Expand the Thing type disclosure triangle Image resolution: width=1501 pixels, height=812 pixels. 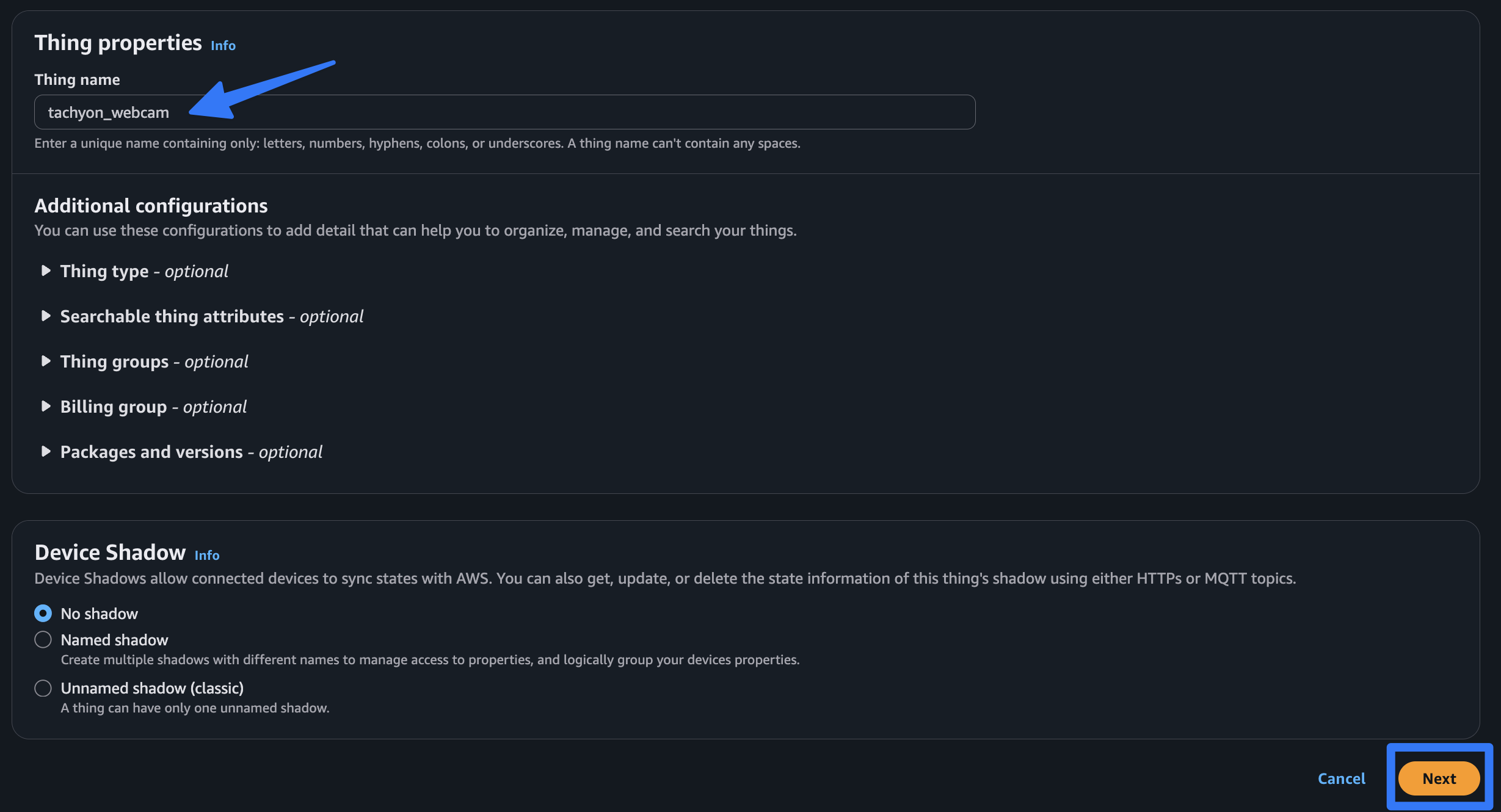coord(46,270)
